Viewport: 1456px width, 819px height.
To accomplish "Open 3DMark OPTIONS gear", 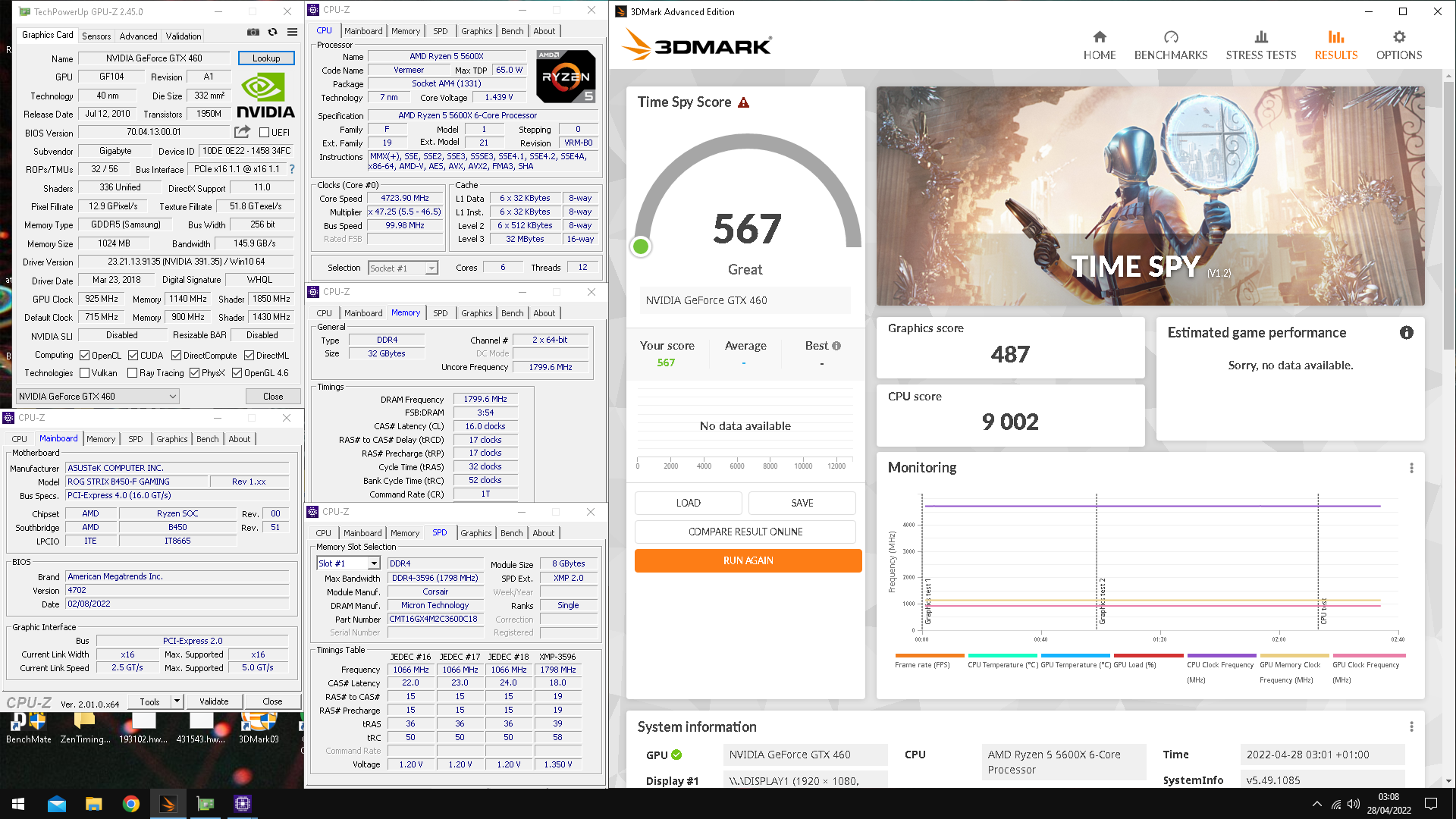I will tap(1399, 45).
